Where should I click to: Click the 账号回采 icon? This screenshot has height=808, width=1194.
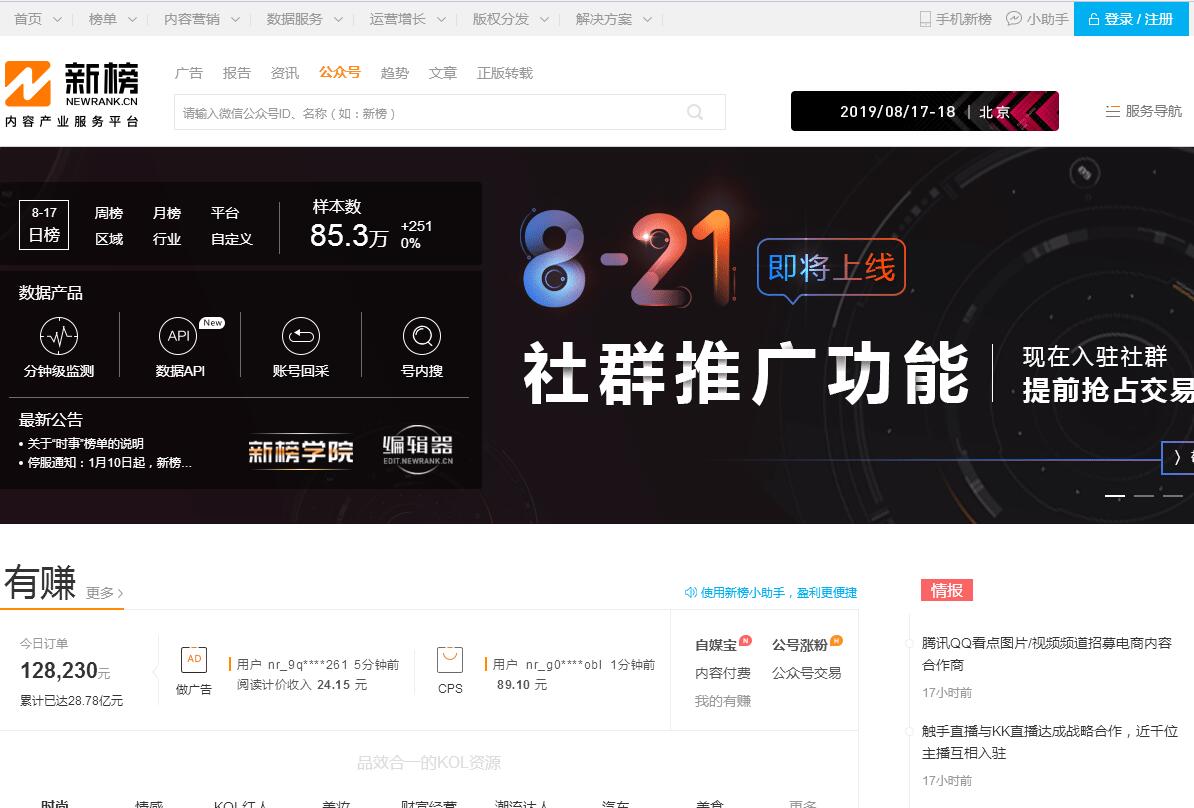300,336
